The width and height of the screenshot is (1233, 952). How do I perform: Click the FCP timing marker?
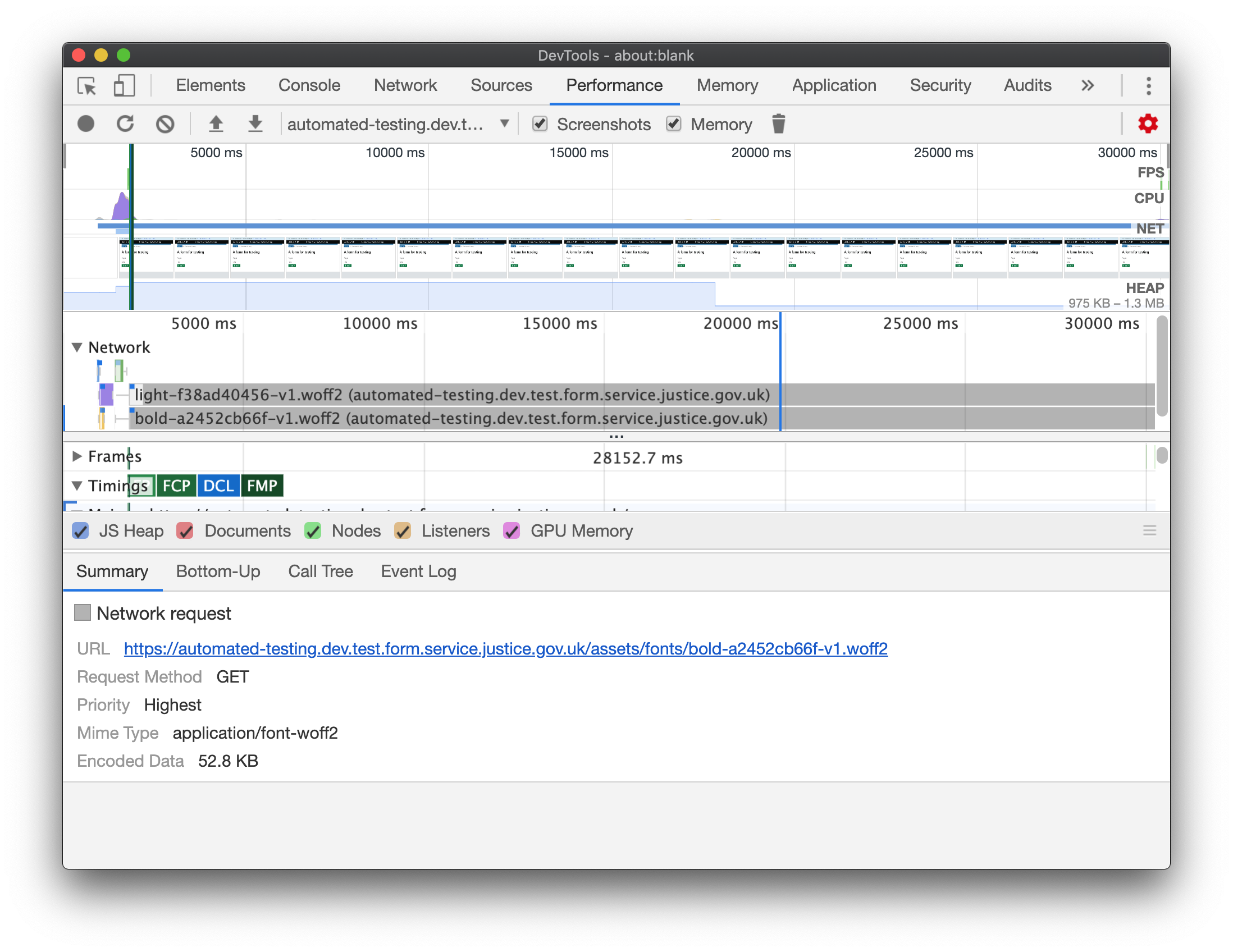[x=176, y=486]
